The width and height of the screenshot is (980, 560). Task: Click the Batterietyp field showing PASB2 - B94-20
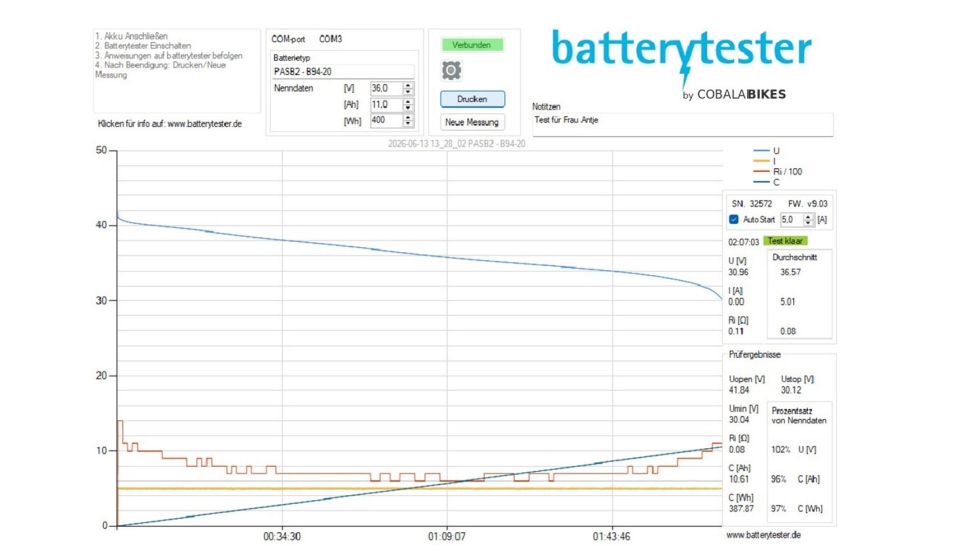click(x=342, y=71)
